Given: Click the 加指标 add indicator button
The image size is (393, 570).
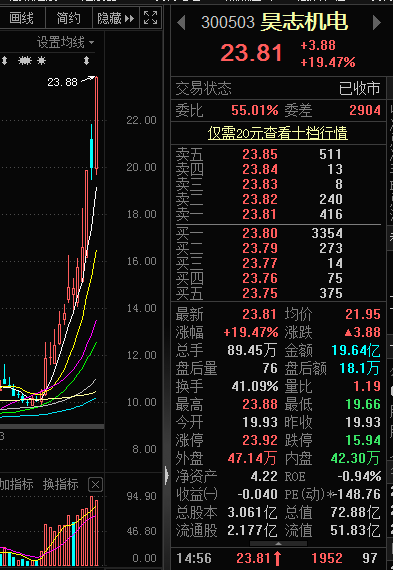Looking at the screenshot, I should tap(16, 484).
